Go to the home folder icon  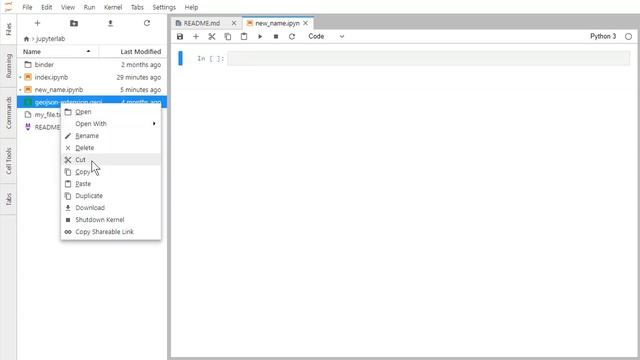click(27, 39)
